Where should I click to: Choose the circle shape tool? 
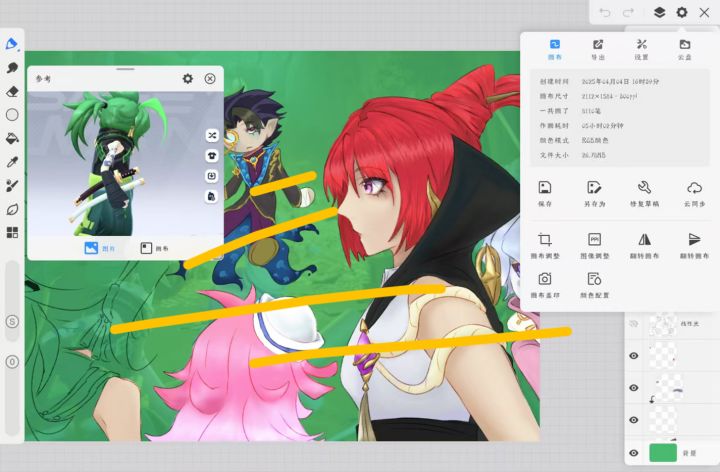[x=12, y=114]
